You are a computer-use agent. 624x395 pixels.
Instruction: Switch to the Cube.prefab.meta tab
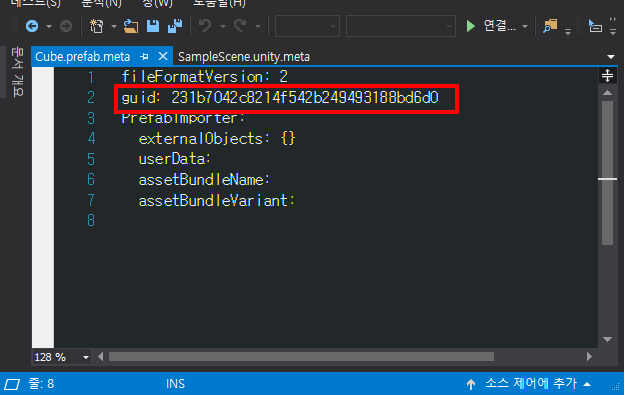82,56
